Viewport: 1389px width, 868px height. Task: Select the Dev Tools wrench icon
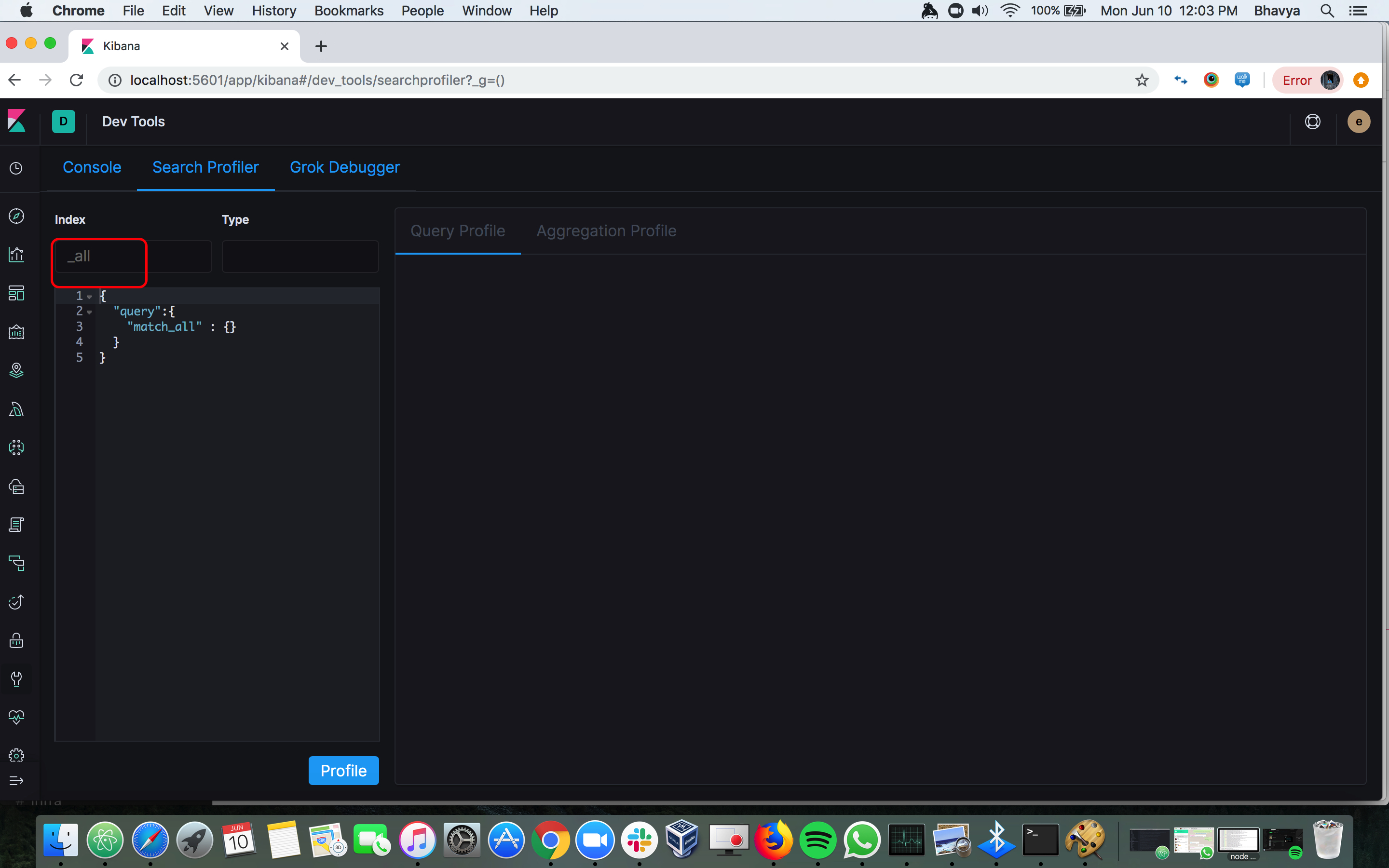click(x=17, y=679)
